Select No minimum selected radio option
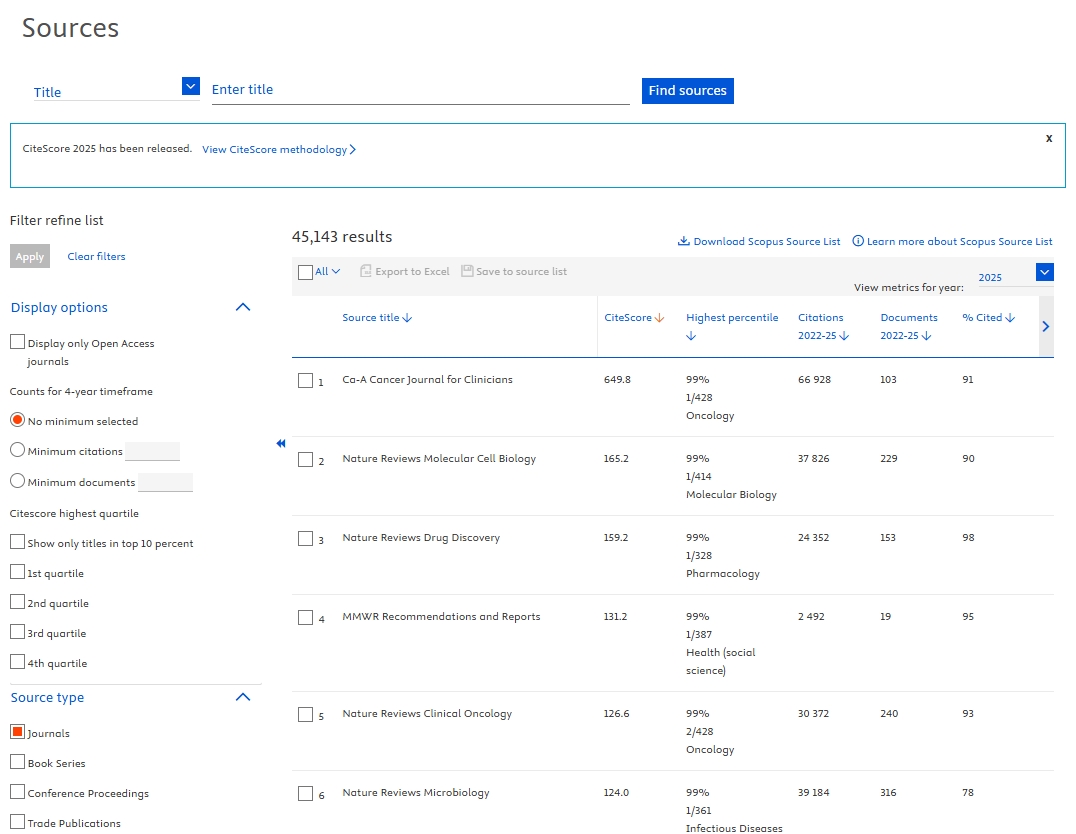1076x834 pixels. [18, 419]
